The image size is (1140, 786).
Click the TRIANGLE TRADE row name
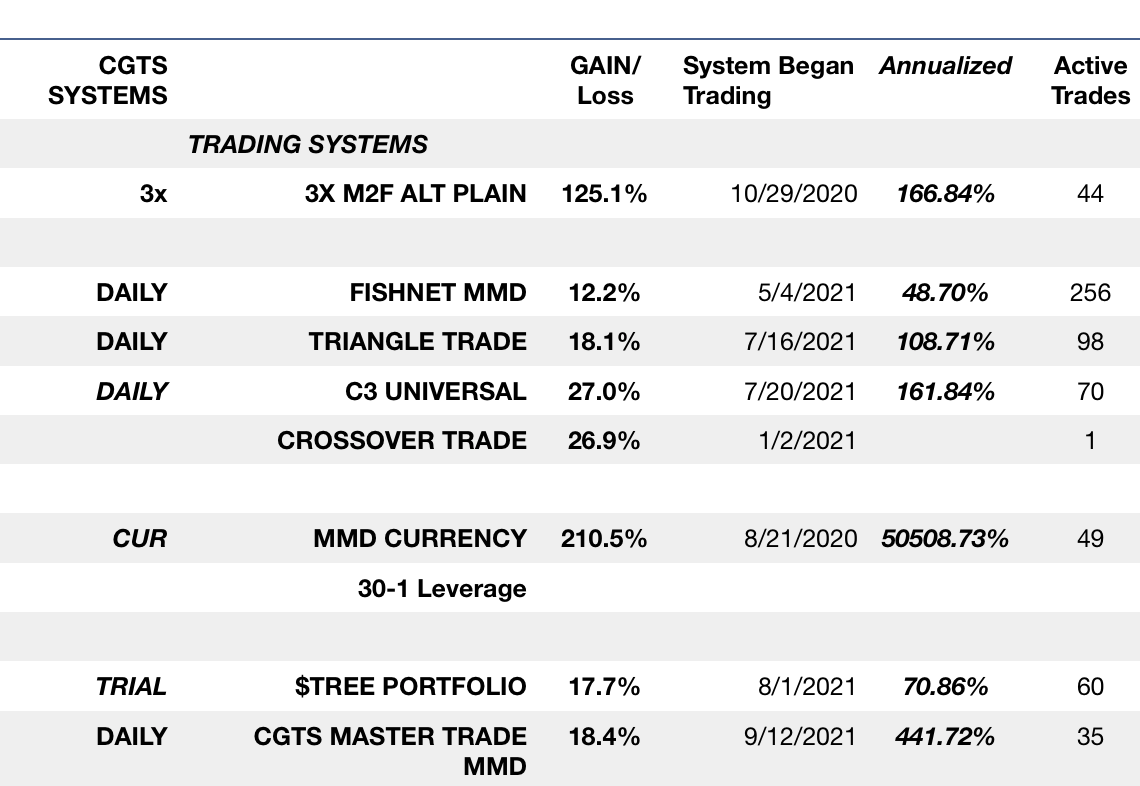[417, 342]
